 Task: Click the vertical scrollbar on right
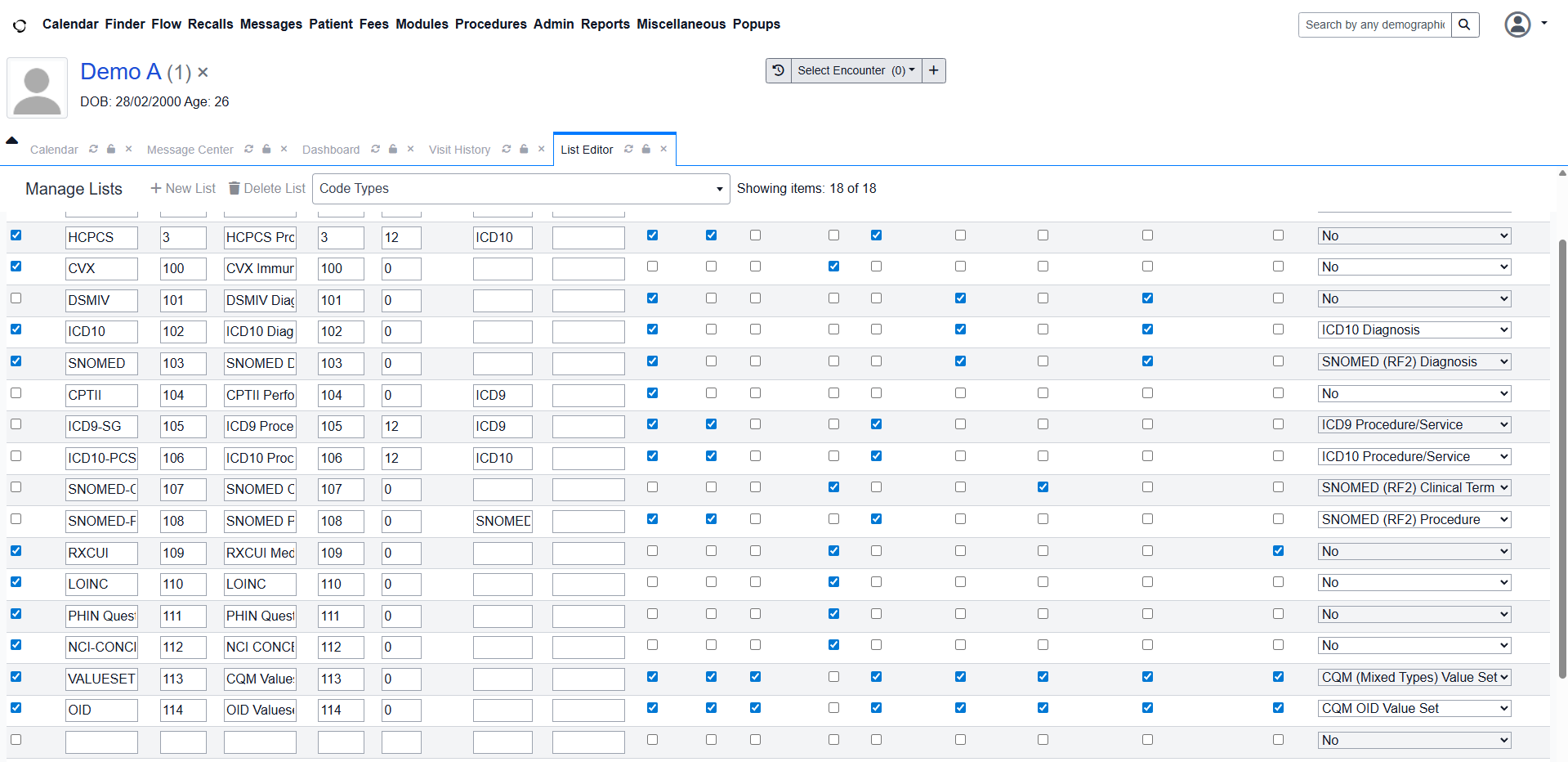tap(1562, 458)
